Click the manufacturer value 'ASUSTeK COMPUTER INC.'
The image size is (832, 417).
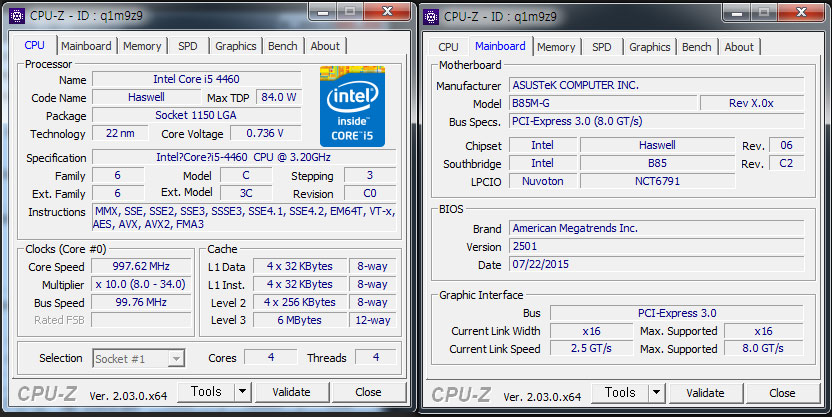pyautogui.click(x=656, y=85)
